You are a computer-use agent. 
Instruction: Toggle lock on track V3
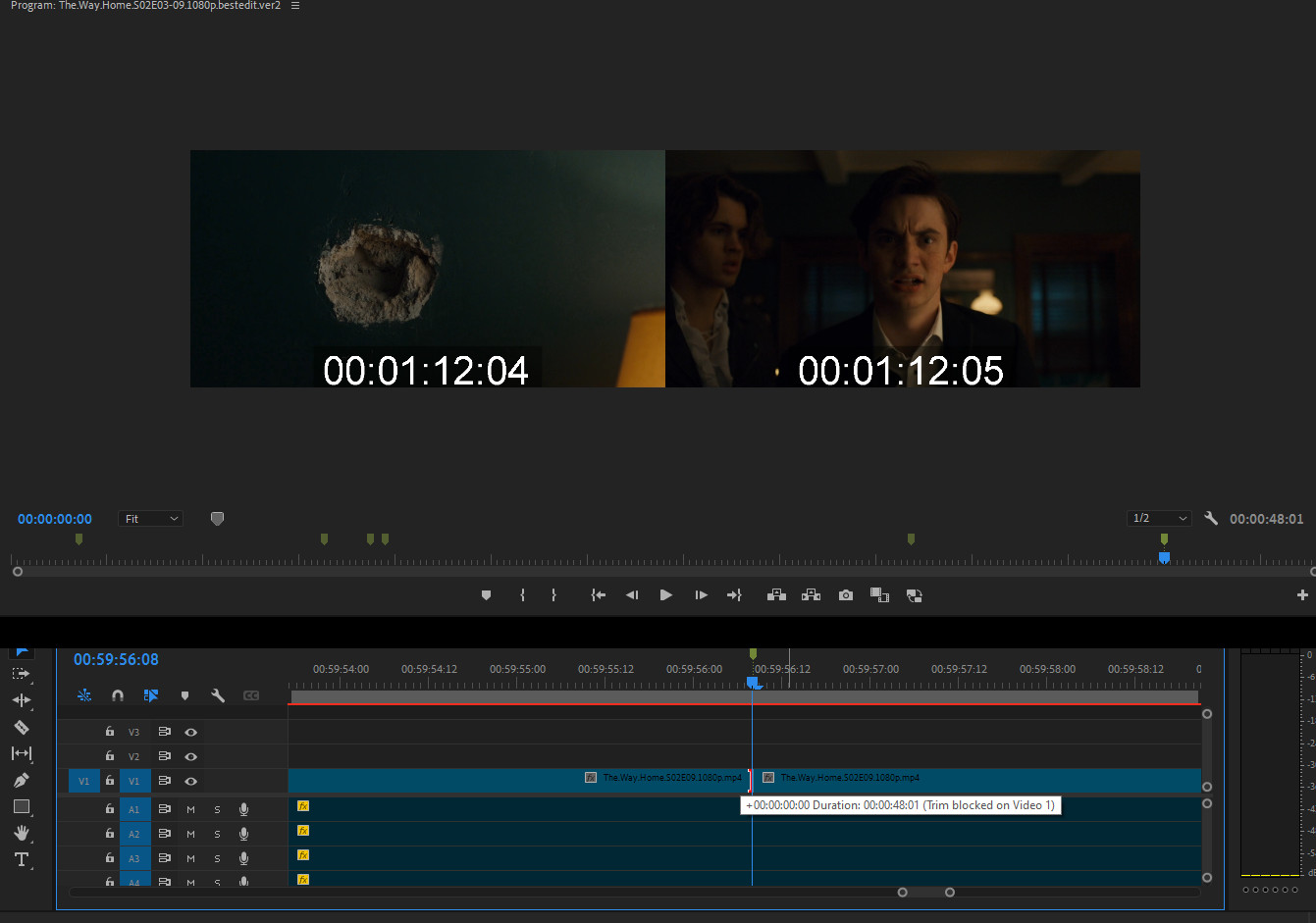110,732
